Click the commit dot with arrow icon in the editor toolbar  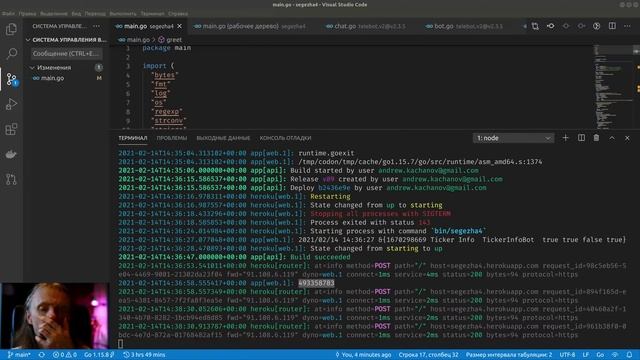(582, 26)
